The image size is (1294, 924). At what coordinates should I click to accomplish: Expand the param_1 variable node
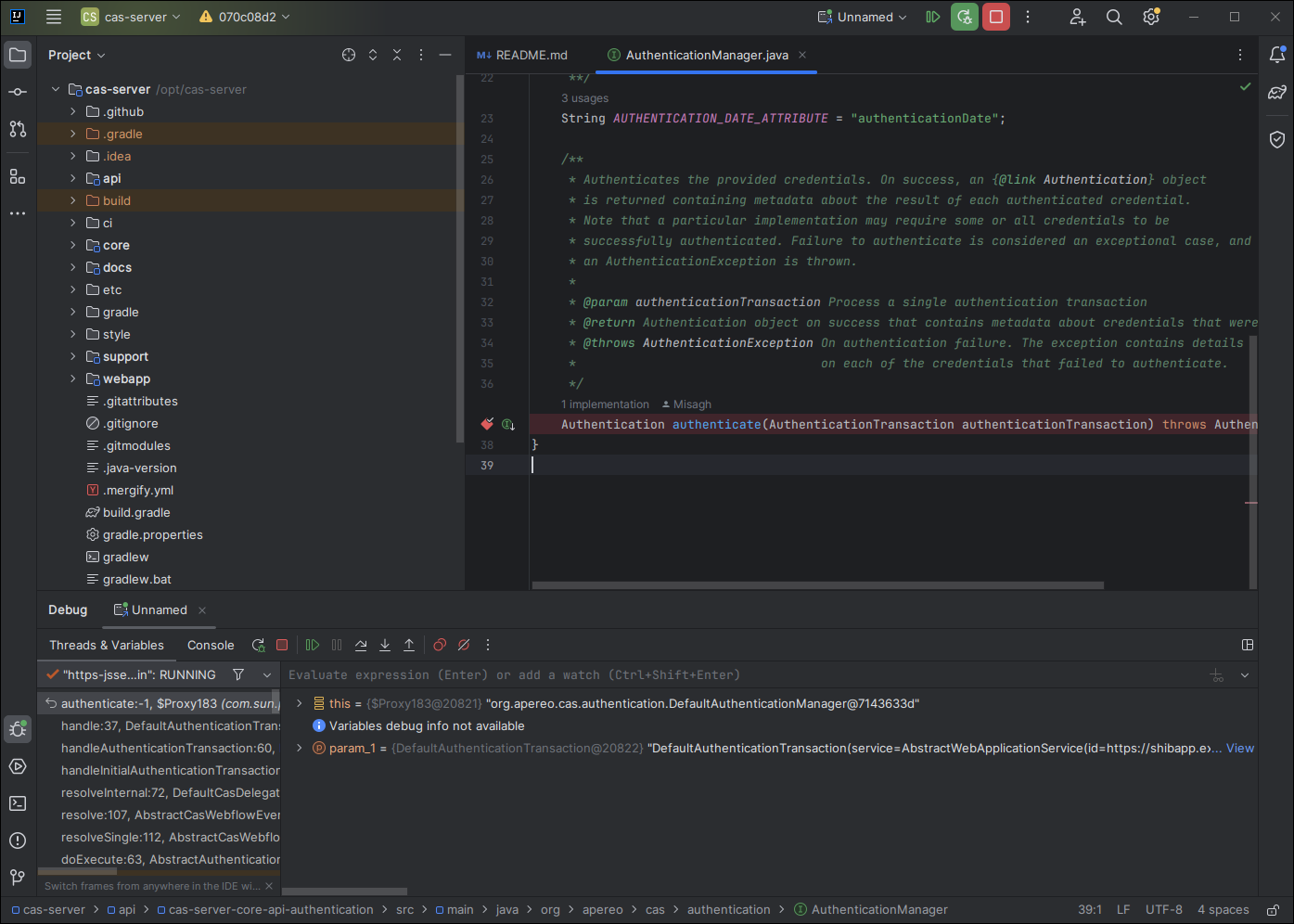(299, 748)
